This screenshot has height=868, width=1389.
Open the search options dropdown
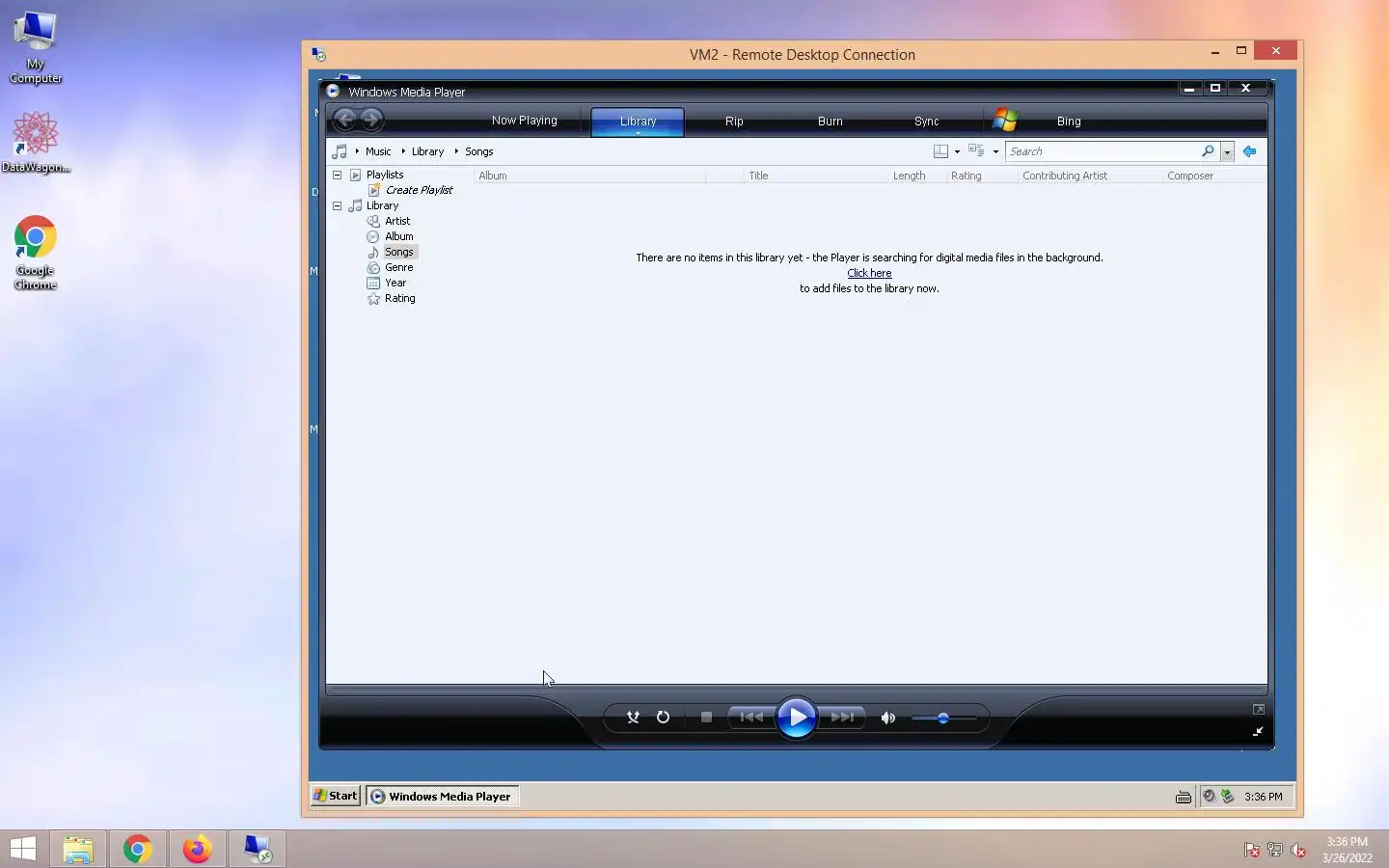[x=1227, y=151]
